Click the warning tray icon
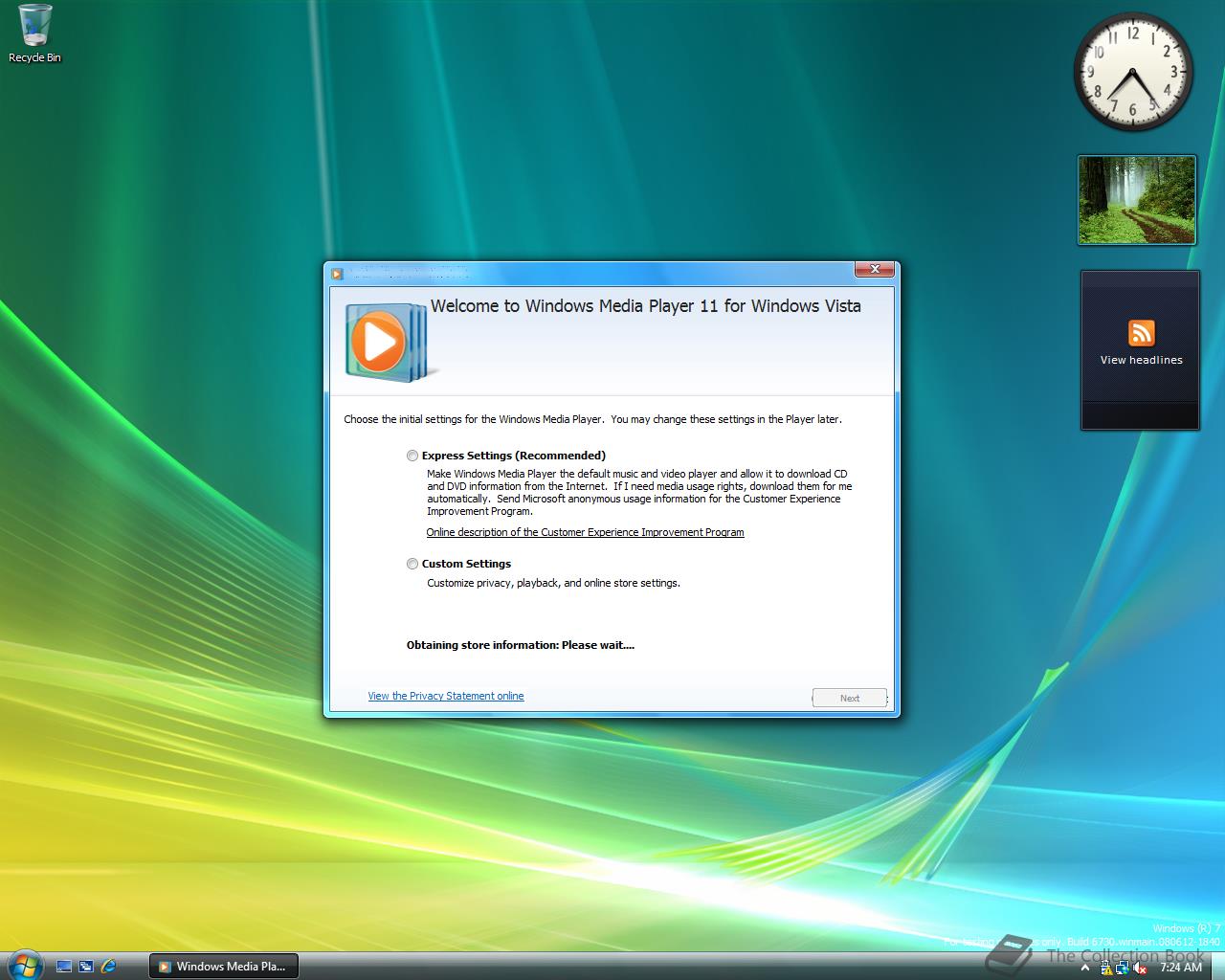 coord(1107,968)
